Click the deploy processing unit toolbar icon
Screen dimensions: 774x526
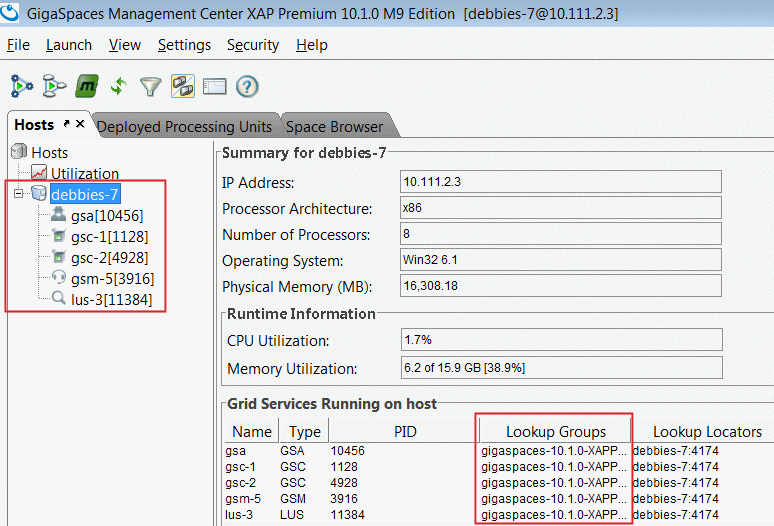click(x=54, y=86)
